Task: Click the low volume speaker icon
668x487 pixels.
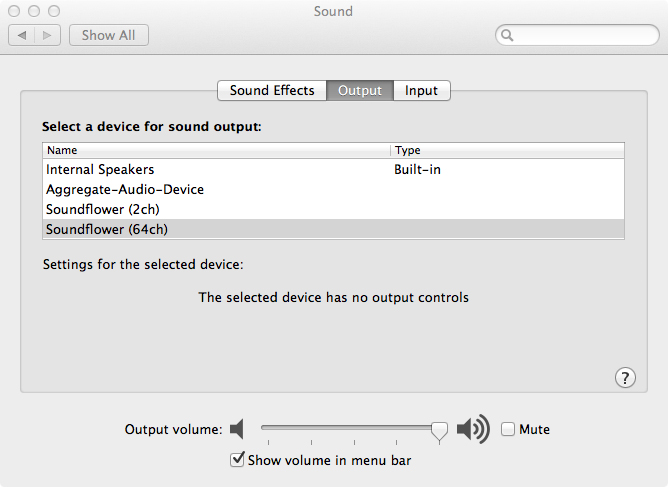Action: pos(237,430)
